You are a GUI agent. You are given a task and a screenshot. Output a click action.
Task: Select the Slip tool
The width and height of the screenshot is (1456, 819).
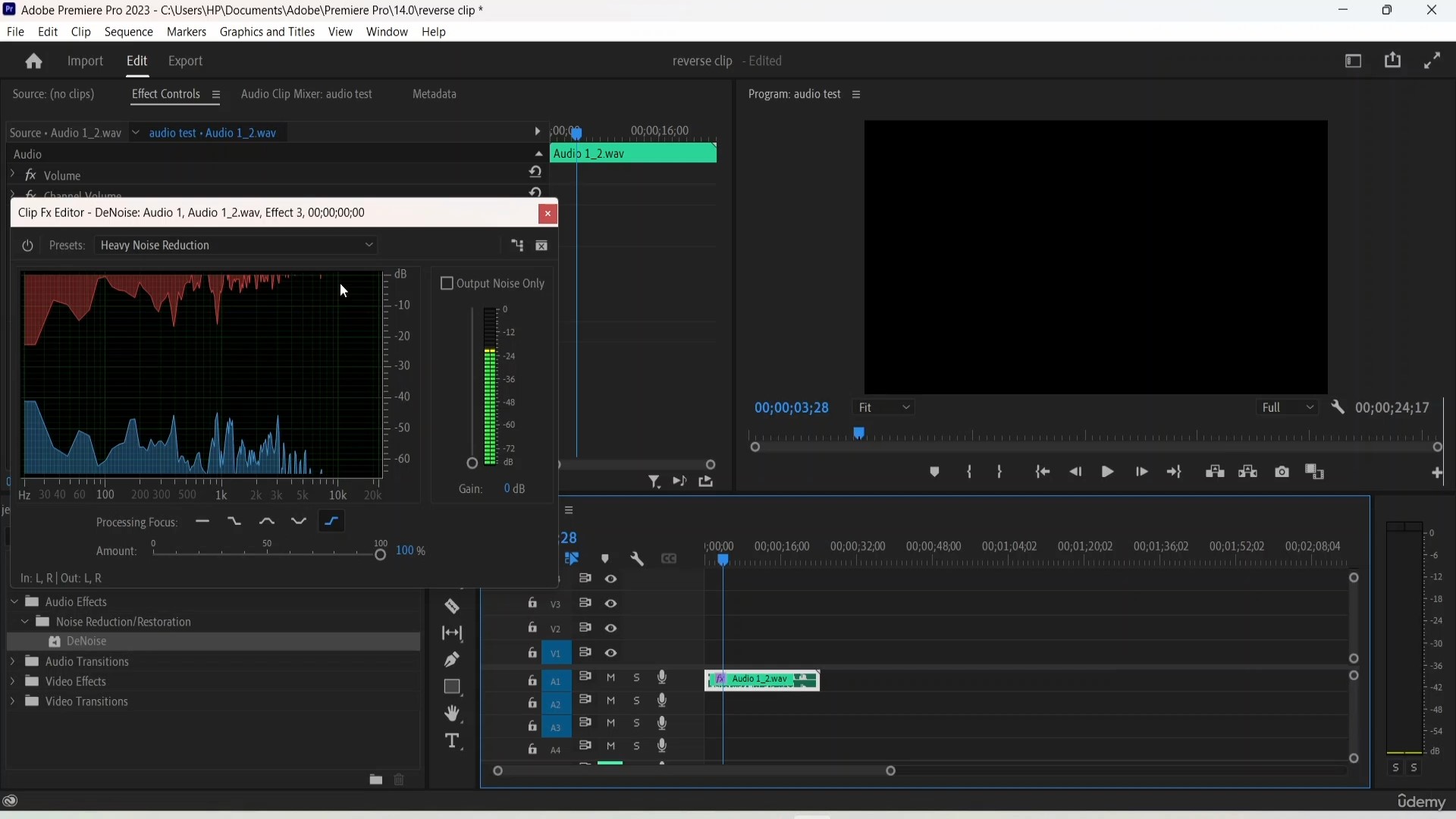453,635
